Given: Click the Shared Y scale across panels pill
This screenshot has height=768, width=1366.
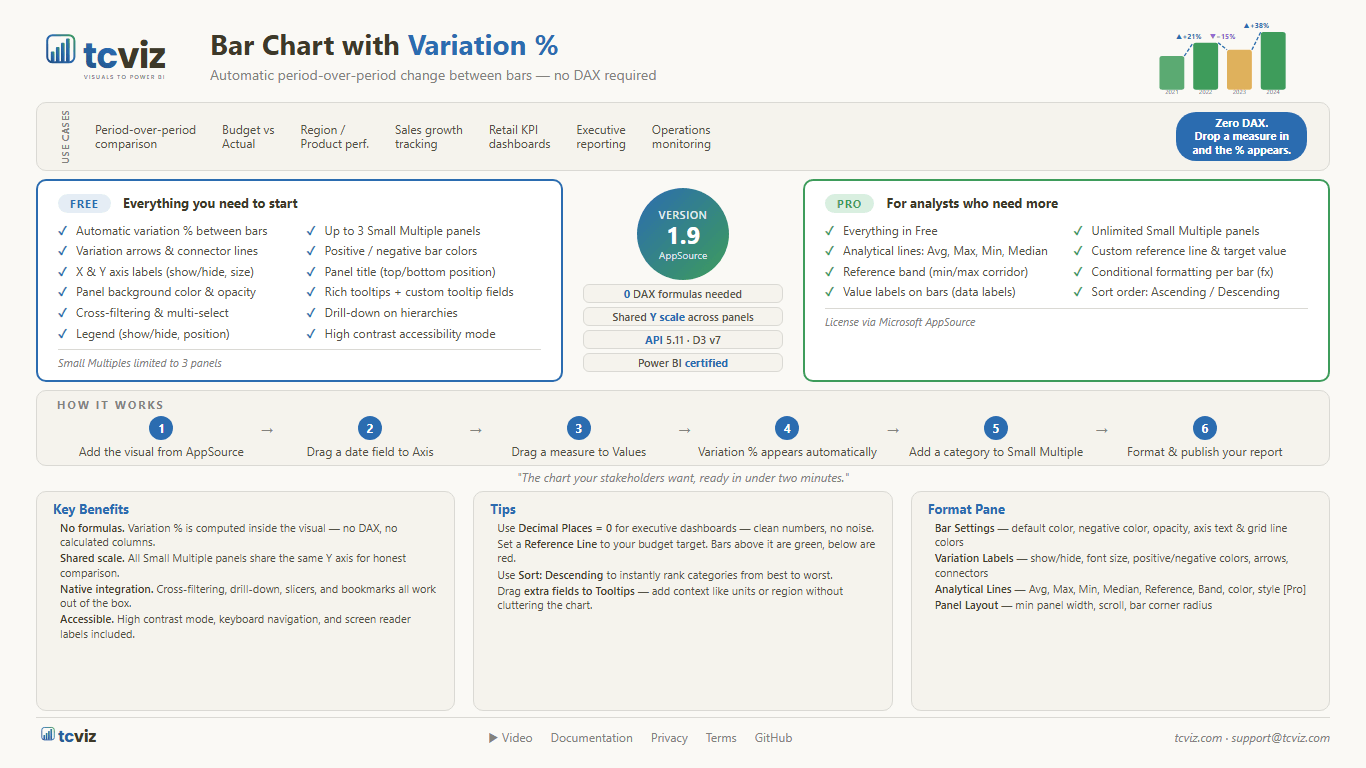Looking at the screenshot, I should 683,317.
